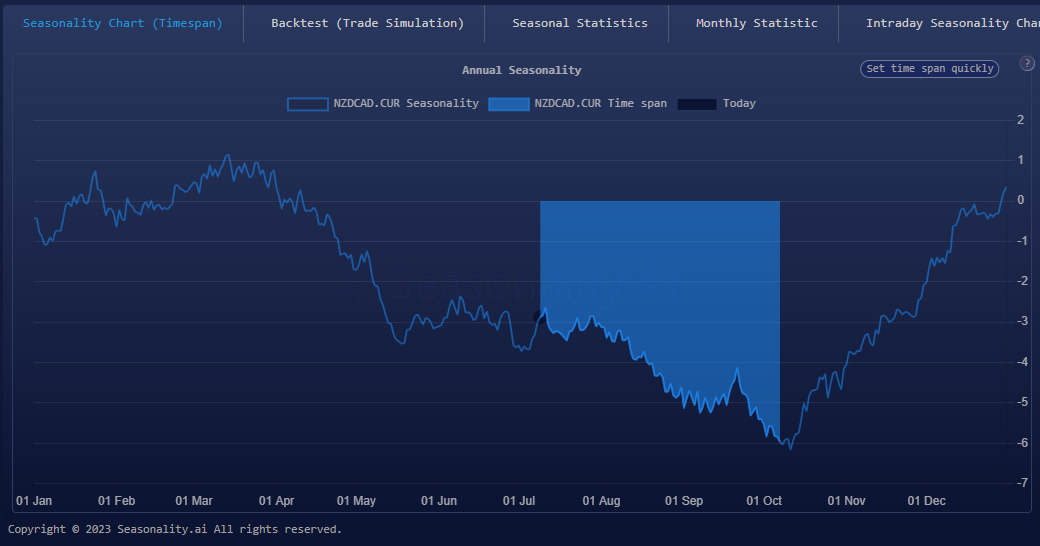Click the dark Today marker on the line
Image resolution: width=1040 pixels, height=546 pixels.
pyautogui.click(x=541, y=316)
